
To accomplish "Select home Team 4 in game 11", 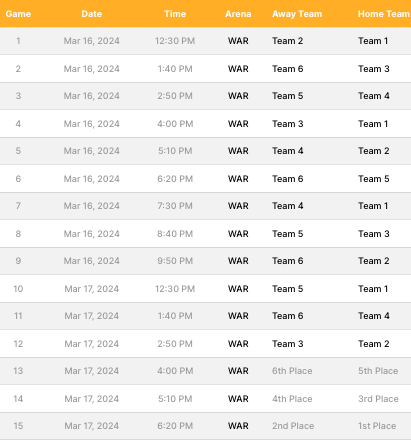I will click(x=374, y=316).
